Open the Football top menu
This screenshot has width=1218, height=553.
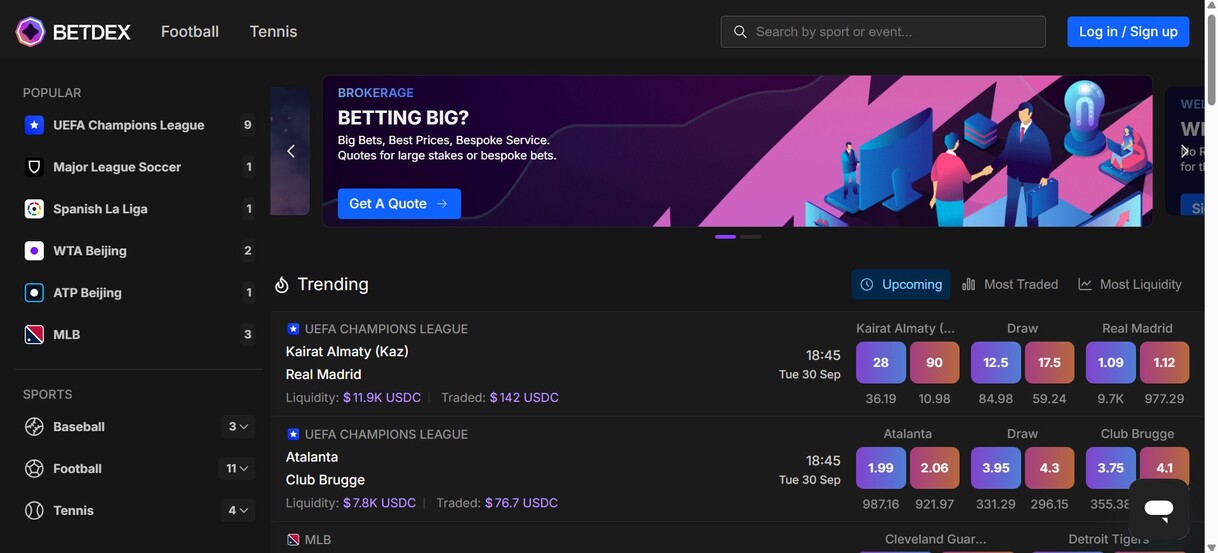click(x=190, y=32)
